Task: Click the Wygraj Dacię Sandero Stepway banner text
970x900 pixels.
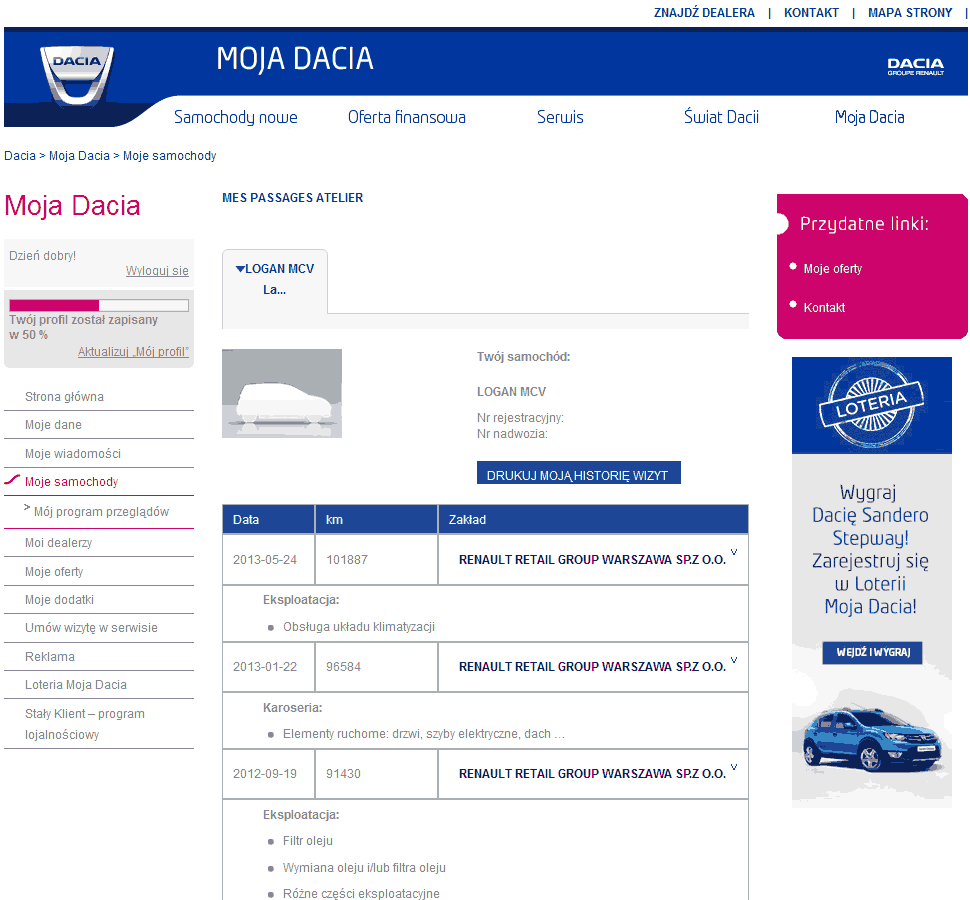Action: point(870,549)
